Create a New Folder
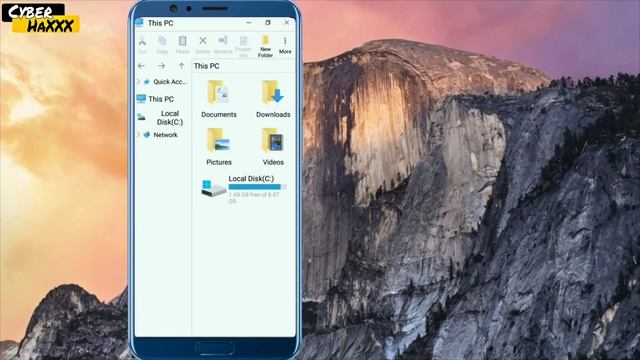Image resolution: width=640 pixels, height=360 pixels. pyautogui.click(x=265, y=46)
